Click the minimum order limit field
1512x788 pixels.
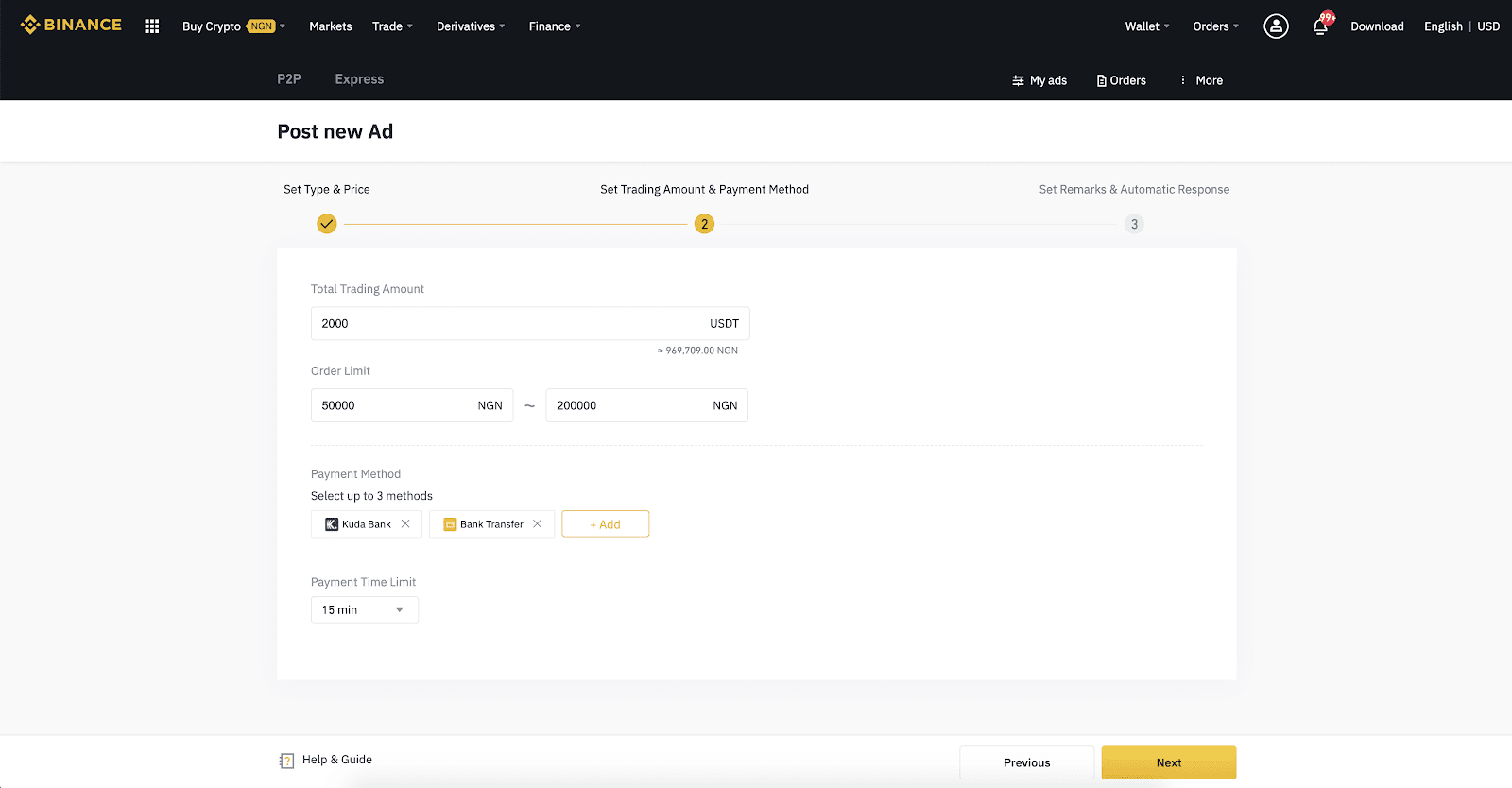[x=412, y=405]
